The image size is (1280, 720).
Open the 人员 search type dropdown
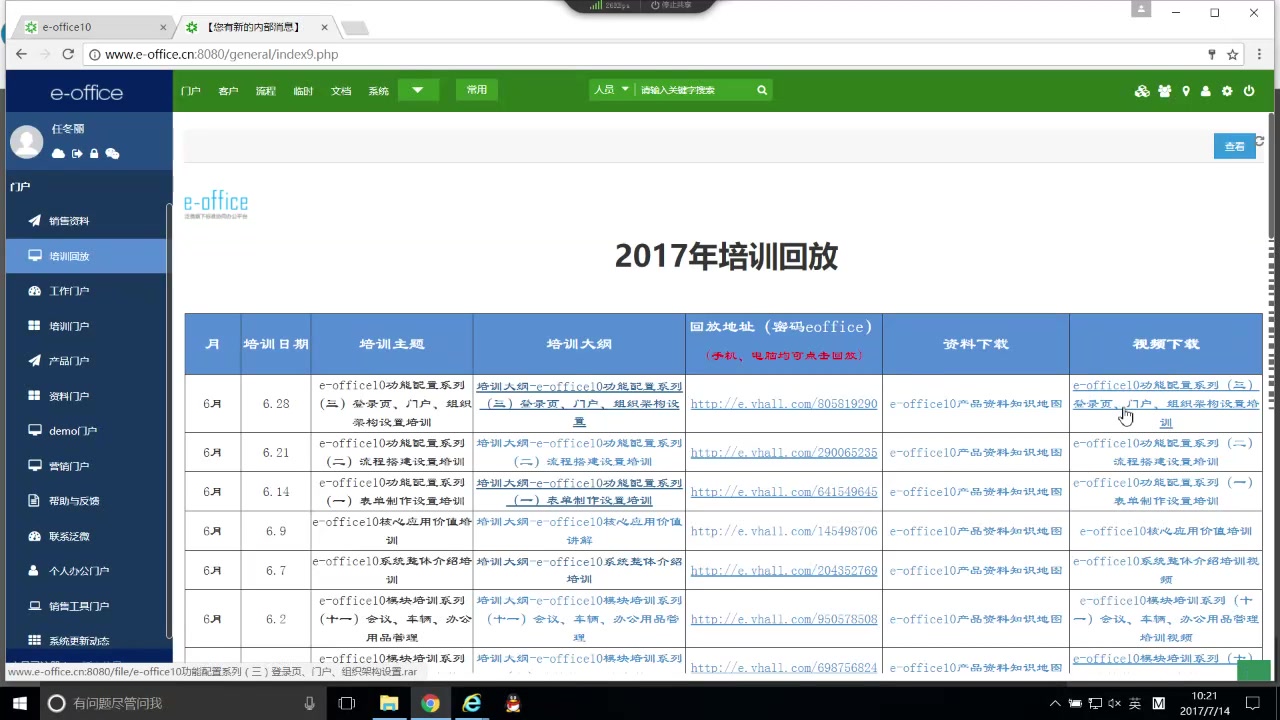click(611, 90)
